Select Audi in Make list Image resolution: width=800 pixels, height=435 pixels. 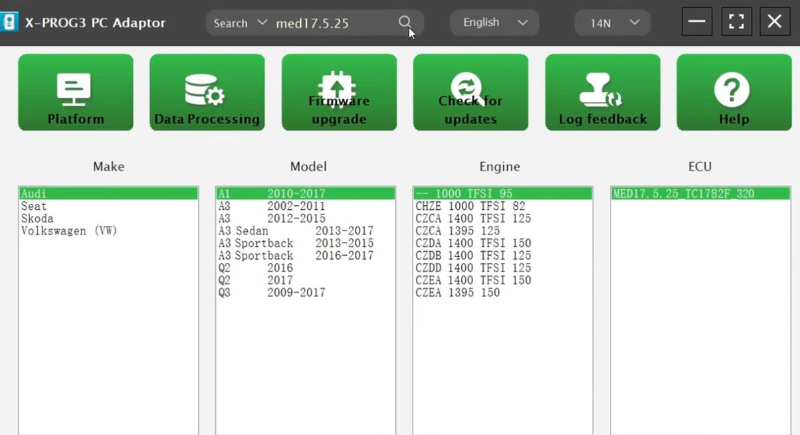(x=109, y=193)
